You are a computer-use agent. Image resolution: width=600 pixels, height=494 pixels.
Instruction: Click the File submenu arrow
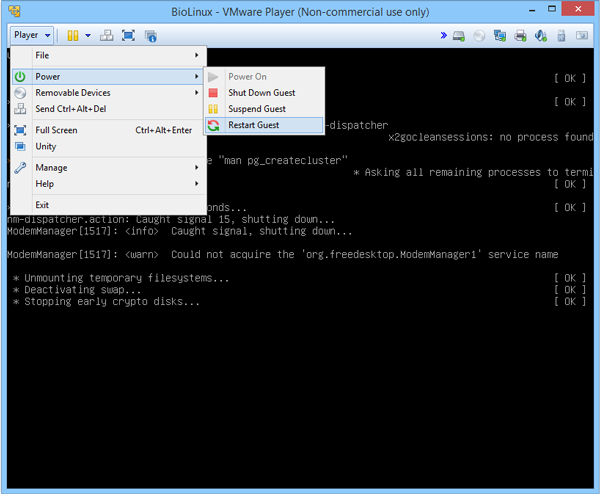[x=197, y=55]
